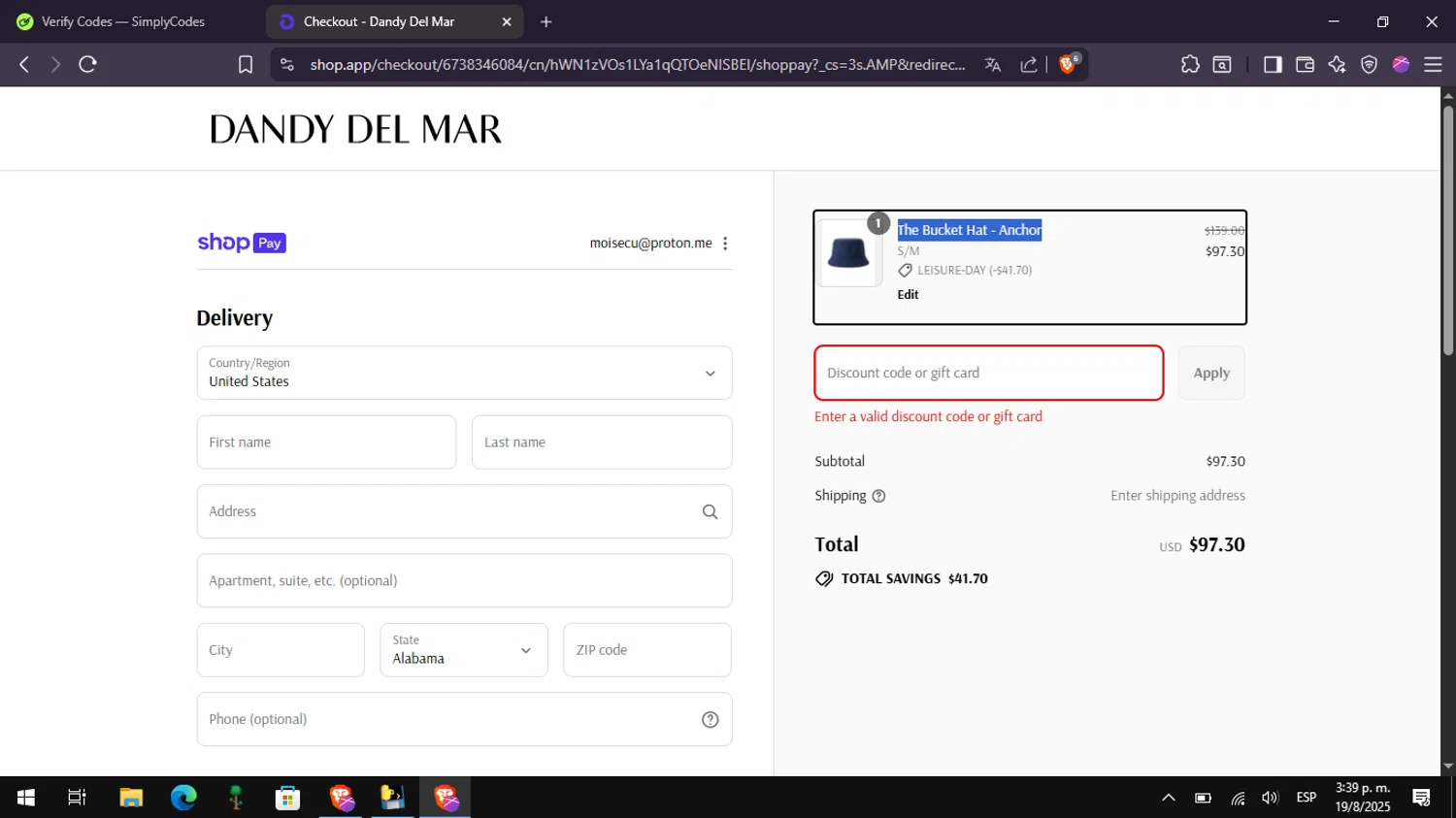This screenshot has height=818, width=1456.
Task: Show shipping info help icon
Action: 878,496
